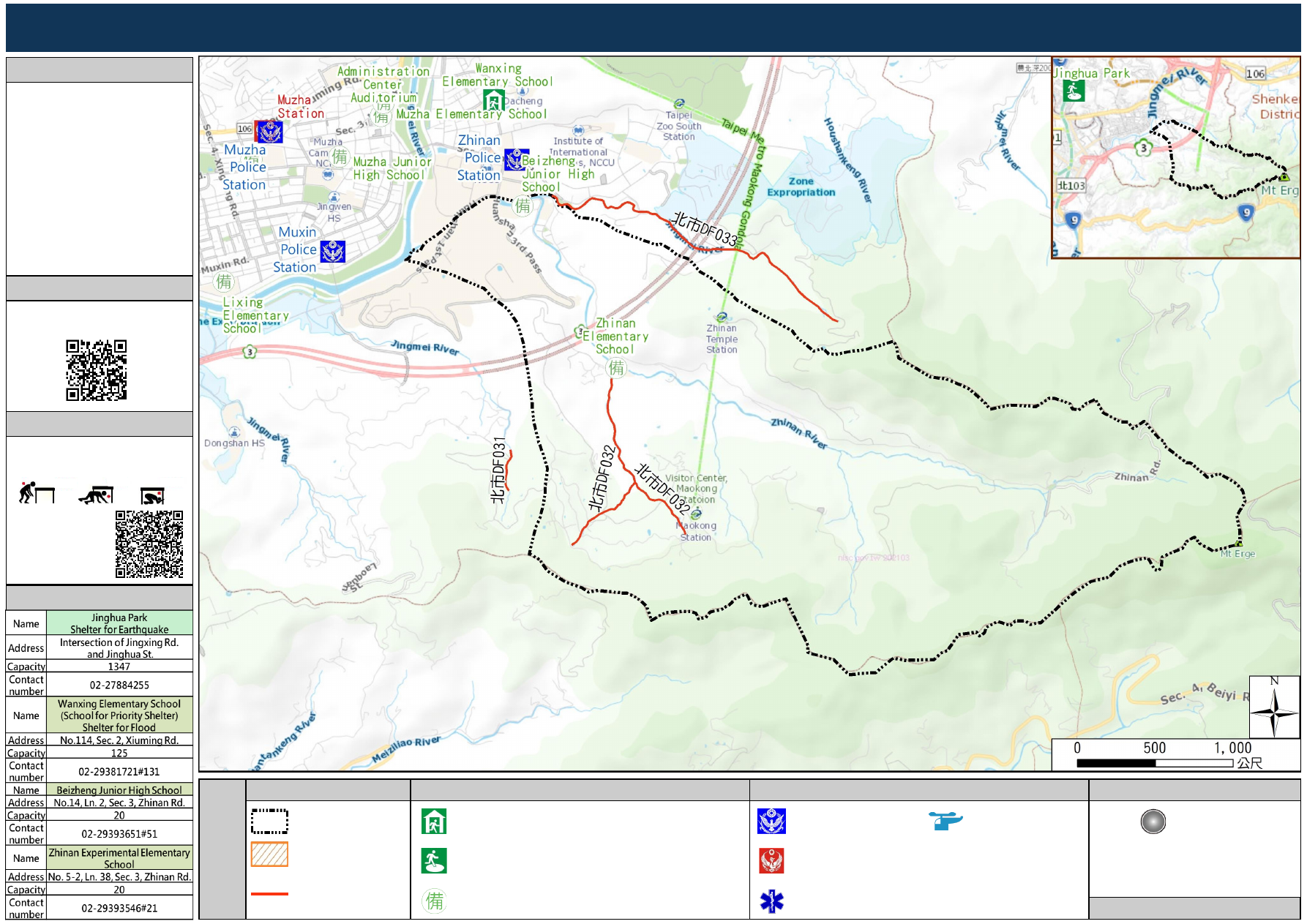
Task: Click the 北市DF031 debris flow label
Action: [498, 470]
